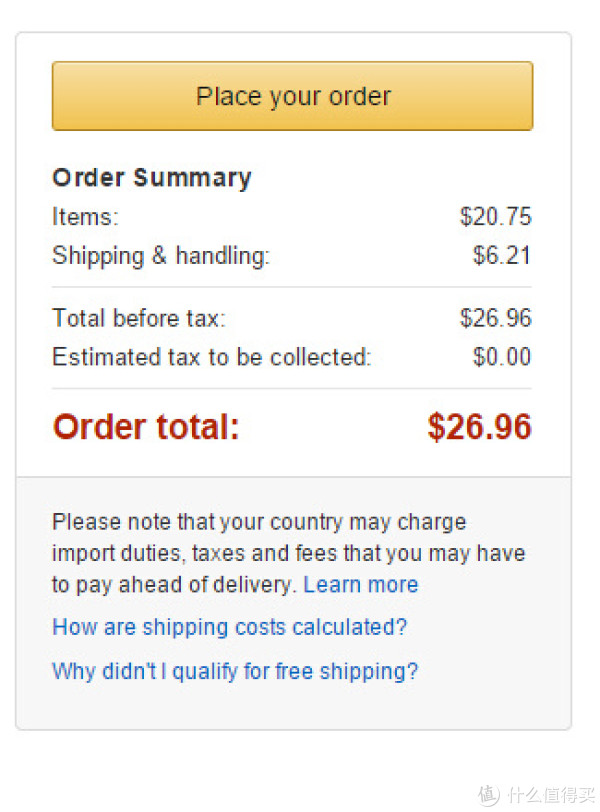Screen dimensions: 600x812
Task: Click the watermark logo icon at bottom
Action: point(489,794)
